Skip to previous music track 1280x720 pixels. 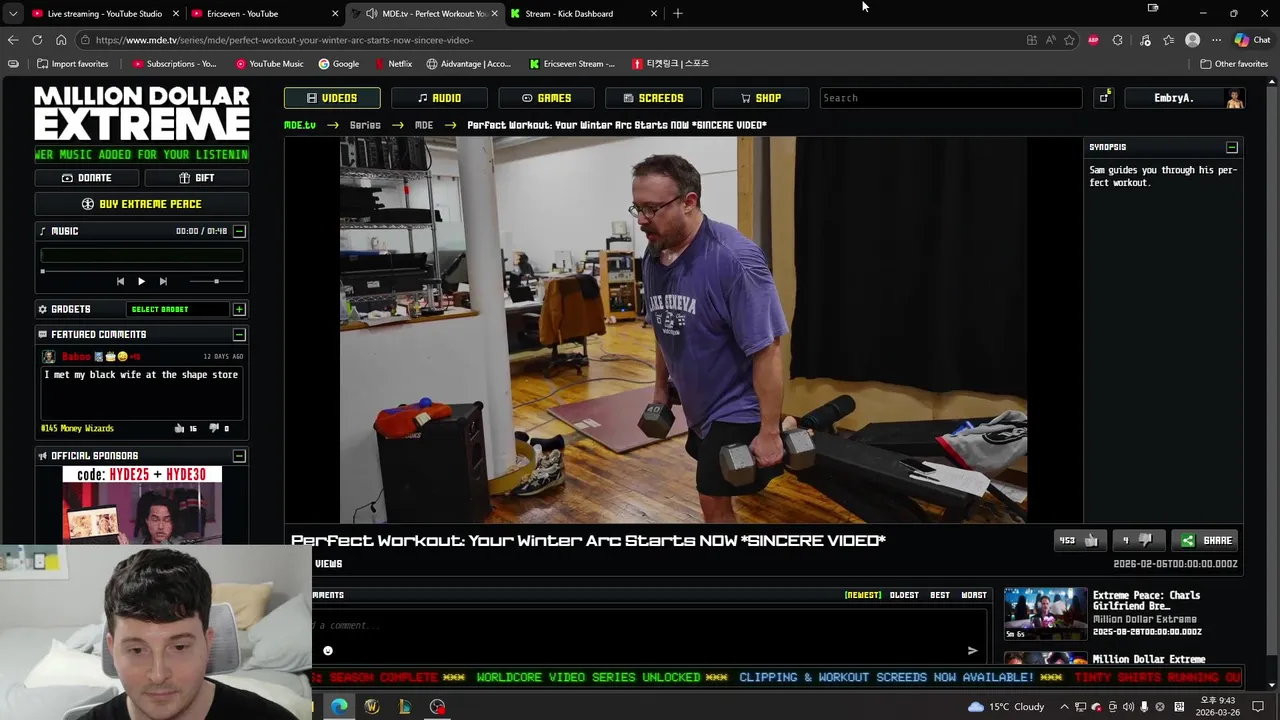(120, 282)
